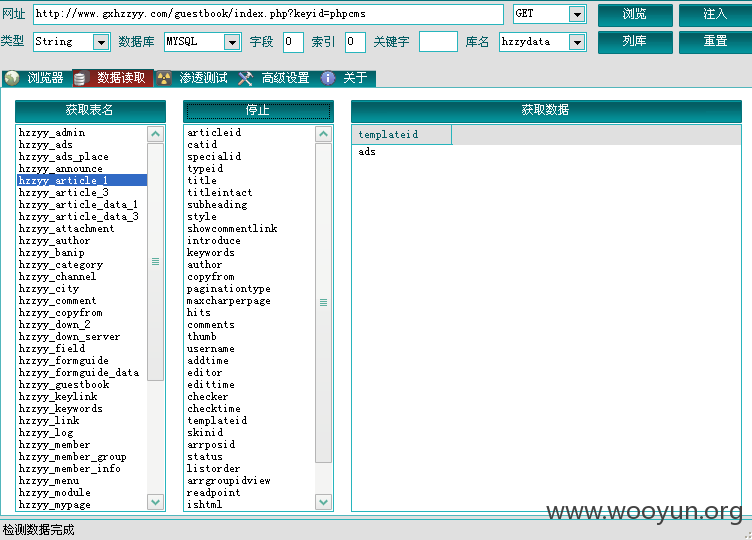This screenshot has width=752, height=540.
Task: Click the templateid data column header
Action: pos(402,135)
